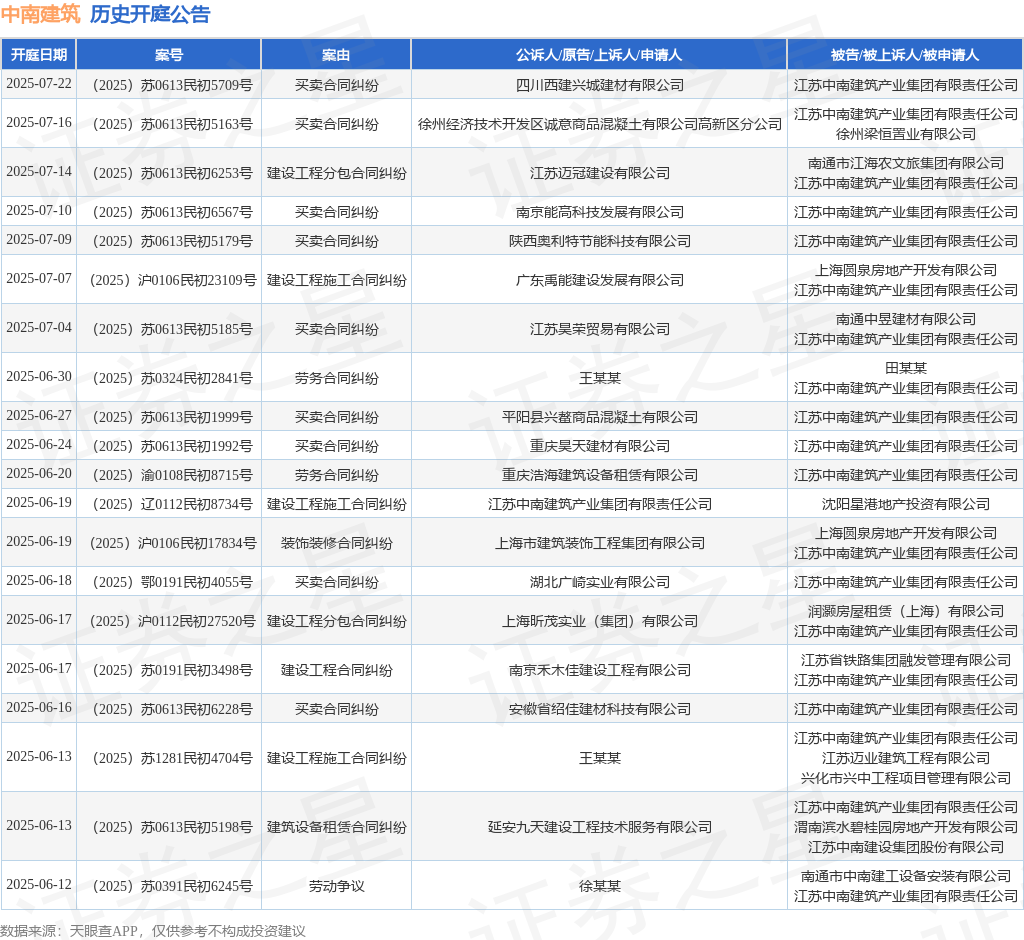Click plaintiff 四川西建兴城建材有限公司
Screen dimensions: 1024x940
pos(600,85)
